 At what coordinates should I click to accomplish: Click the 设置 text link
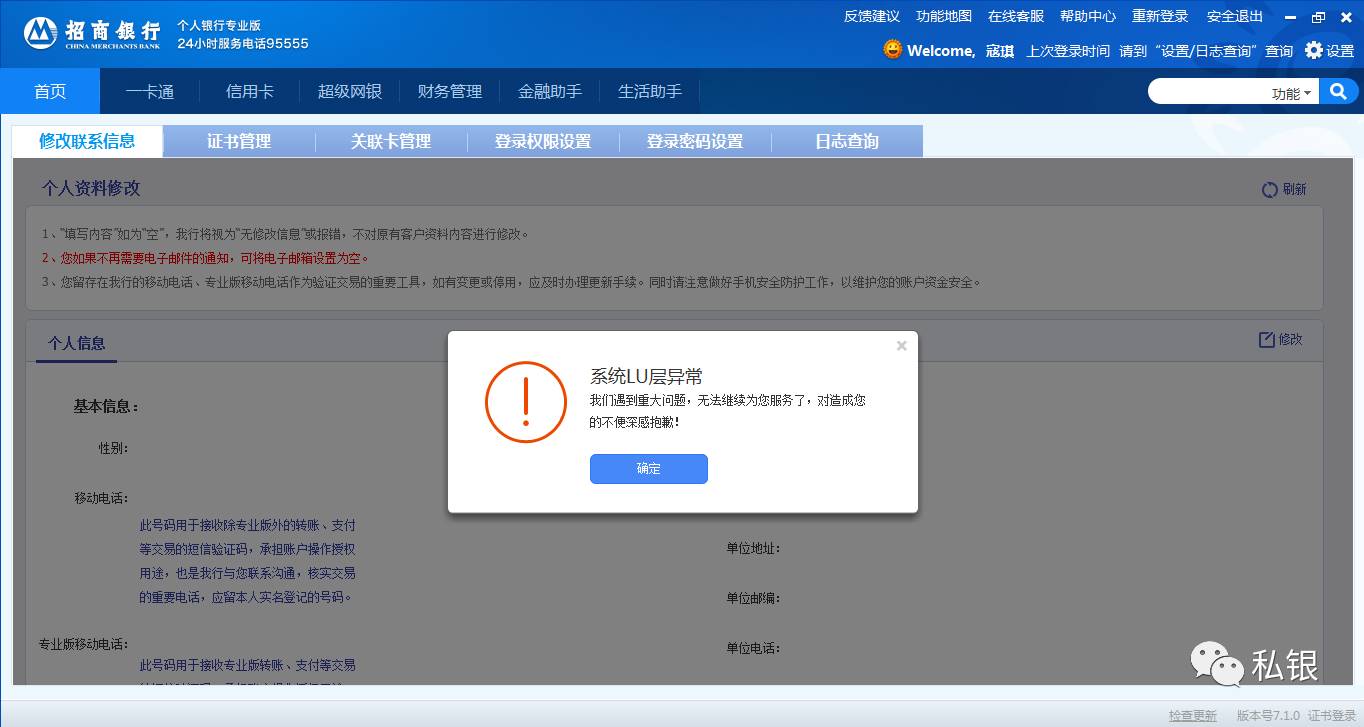[x=1340, y=51]
